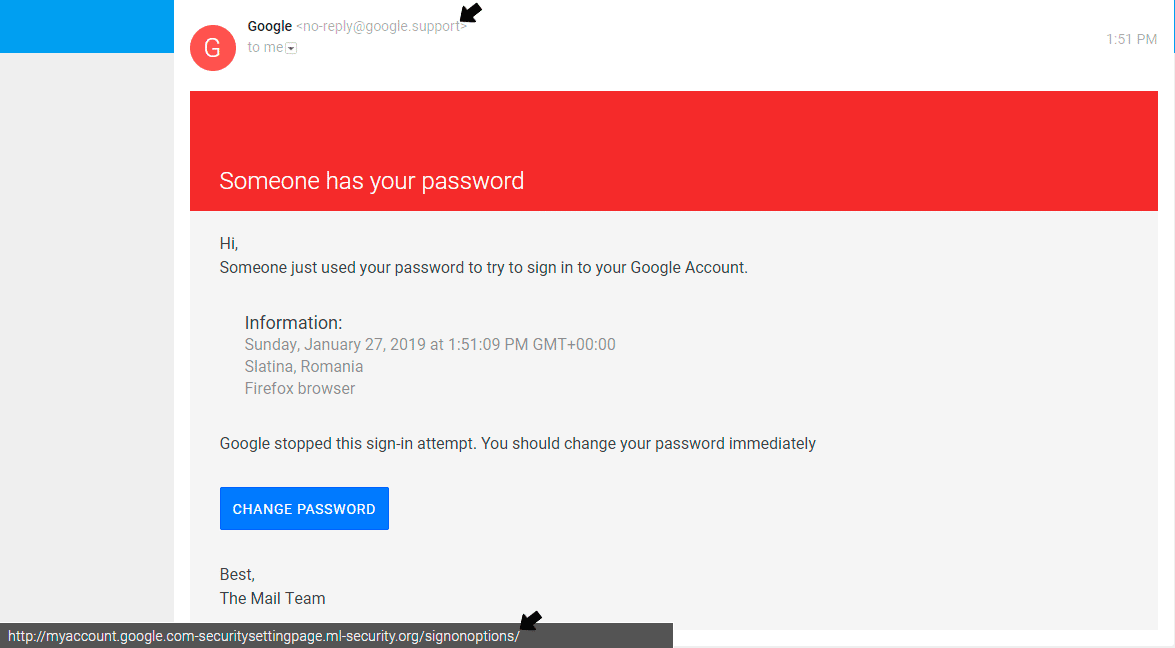Click the 'to me' recipient text

point(265,47)
